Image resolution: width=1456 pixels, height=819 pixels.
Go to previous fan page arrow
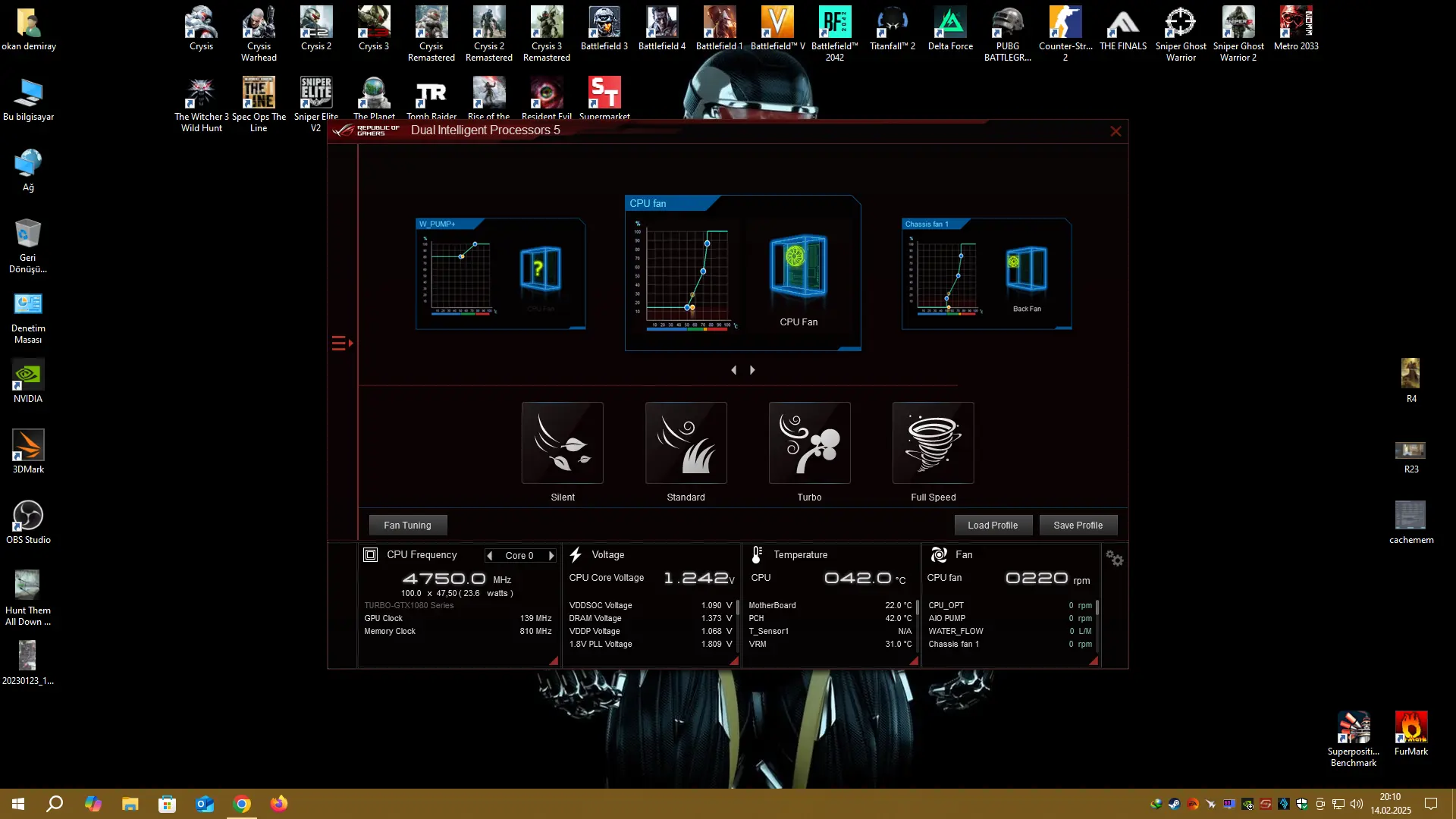pos(733,370)
